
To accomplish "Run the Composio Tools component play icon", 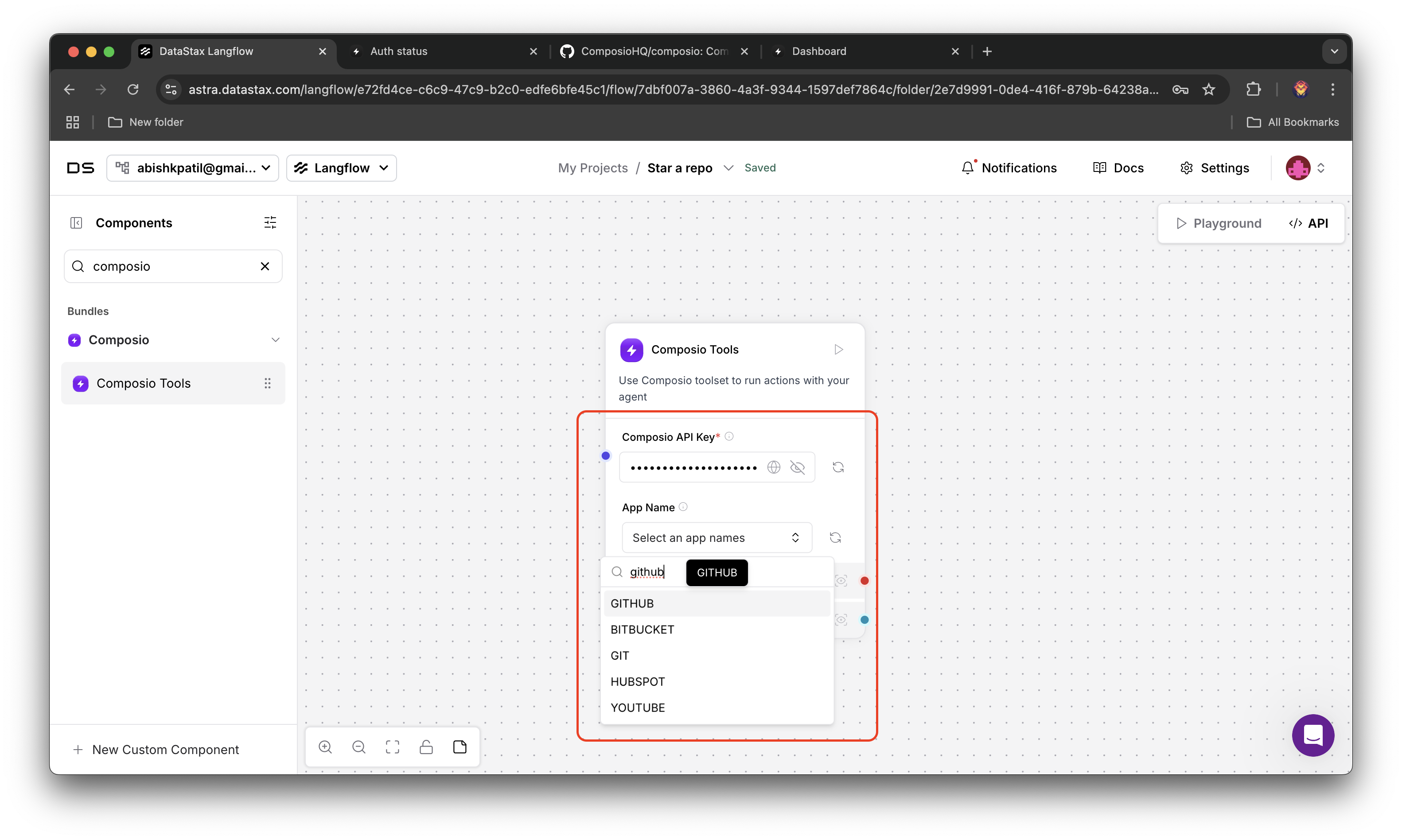I will tap(838, 349).
